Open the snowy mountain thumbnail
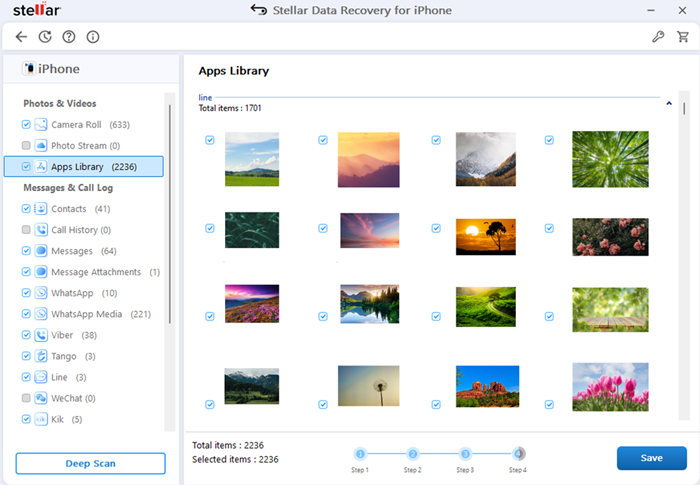The height and width of the screenshot is (485, 700). (x=486, y=159)
